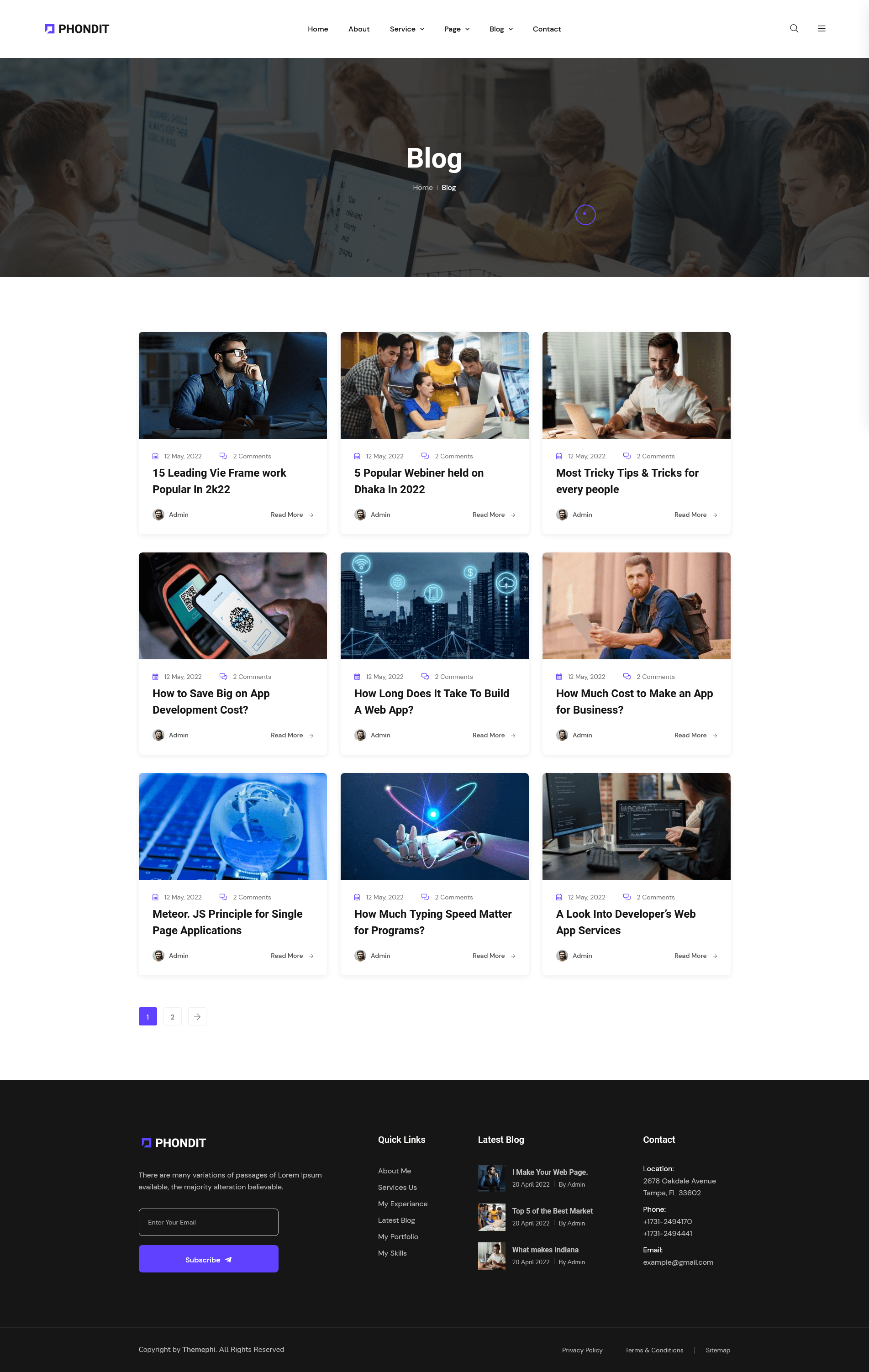
Task: Click calendar icon on How to Save Big card
Action: 155,677
